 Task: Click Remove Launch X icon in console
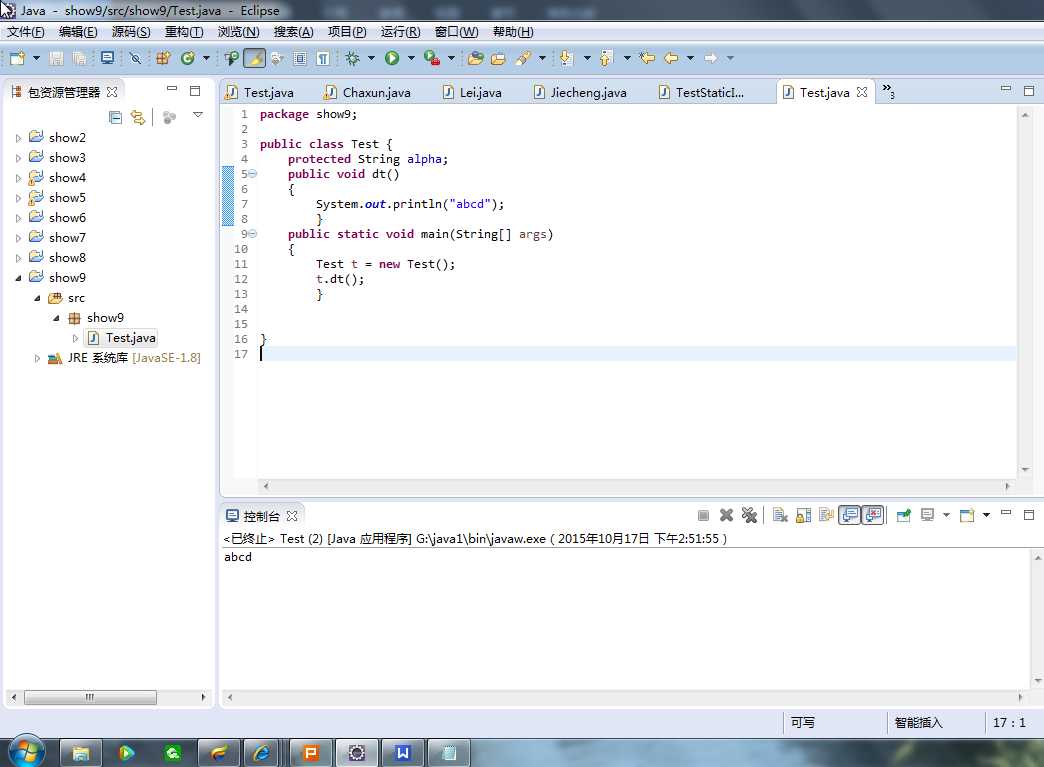pos(726,515)
